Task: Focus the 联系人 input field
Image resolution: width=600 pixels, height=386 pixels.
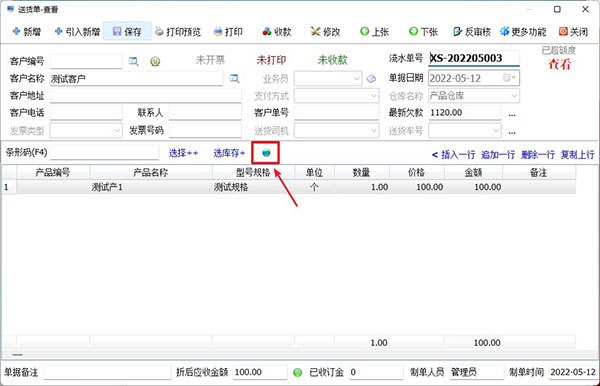Action: (x=205, y=112)
